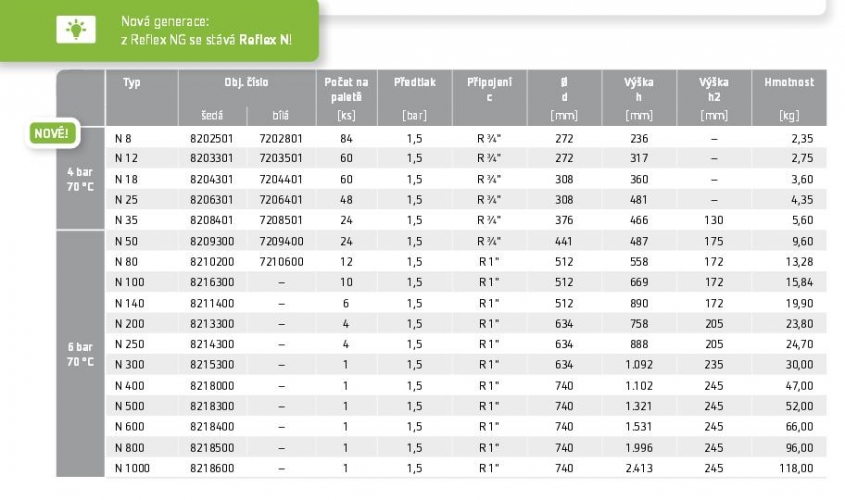Image resolution: width=845 pixels, height=500 pixels.
Task: Click order number 8215300
Action: [x=212, y=365]
